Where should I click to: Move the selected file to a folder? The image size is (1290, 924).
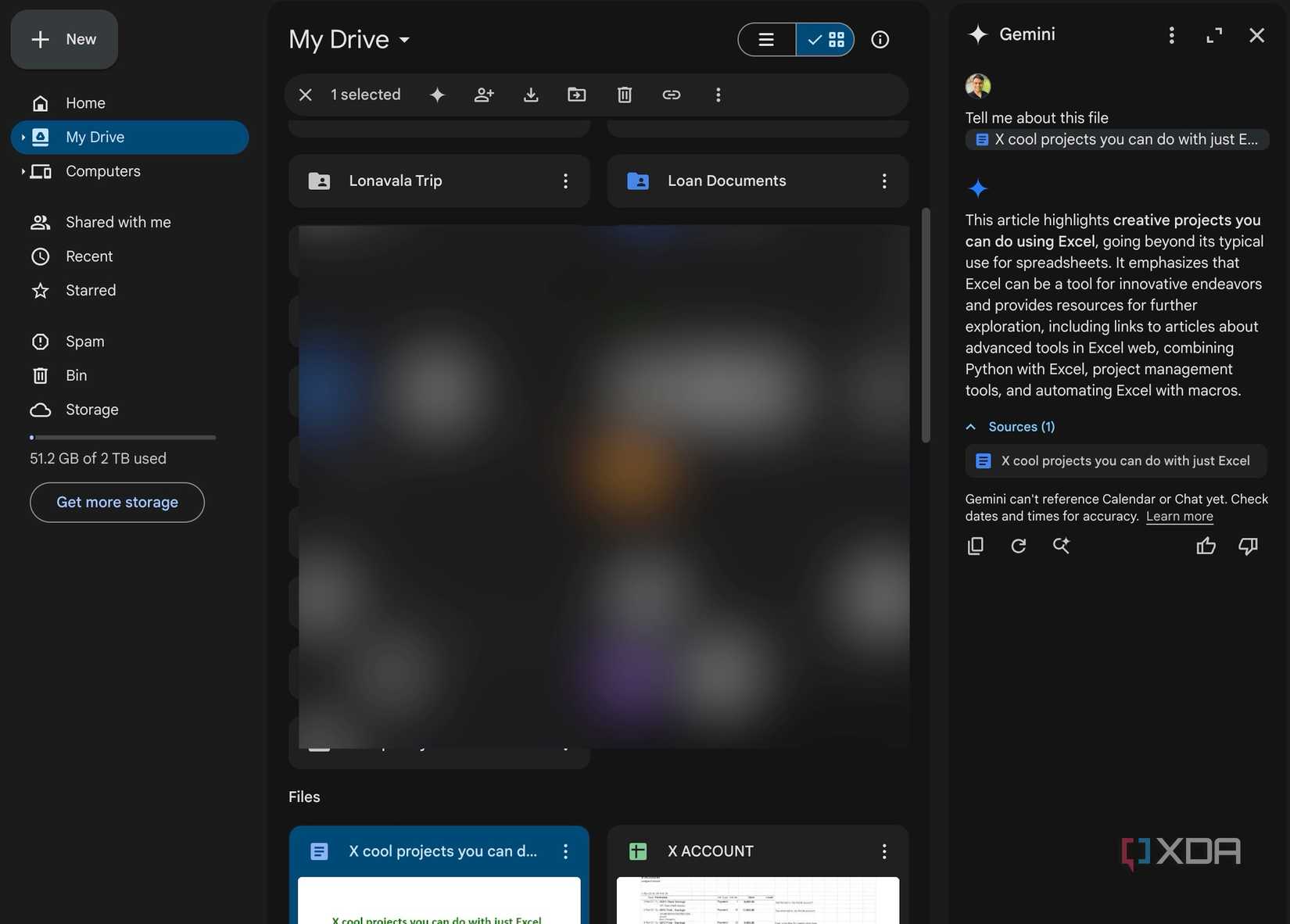coord(577,95)
